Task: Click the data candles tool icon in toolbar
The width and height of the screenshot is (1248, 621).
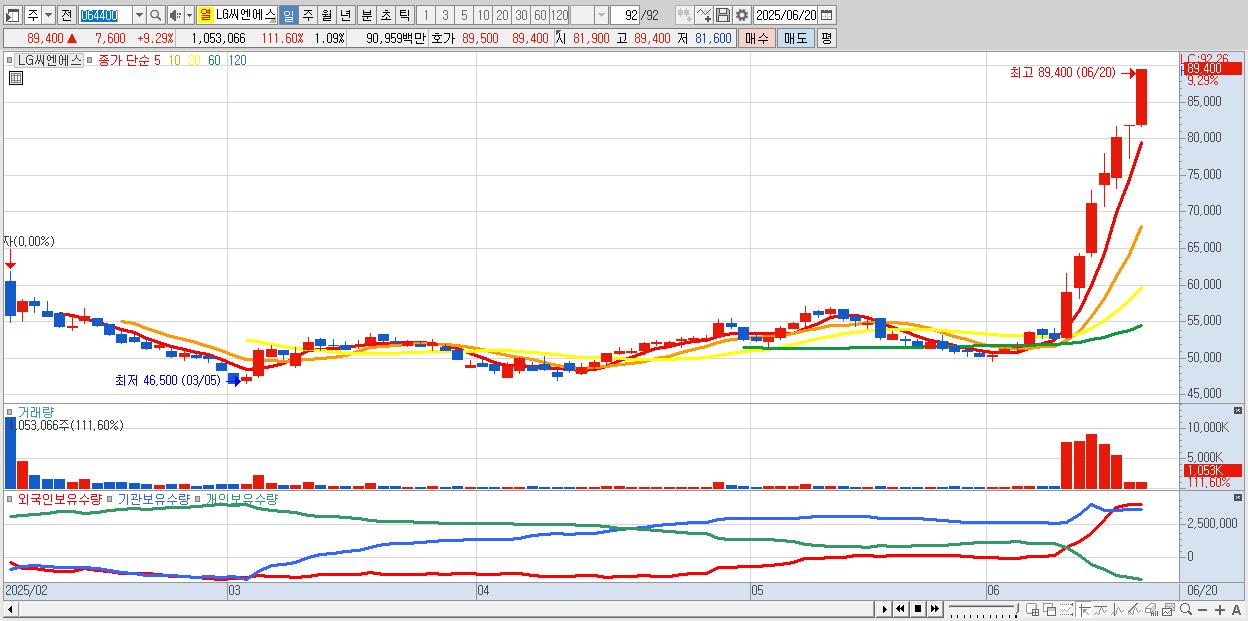Action: pyautogui.click(x=684, y=15)
